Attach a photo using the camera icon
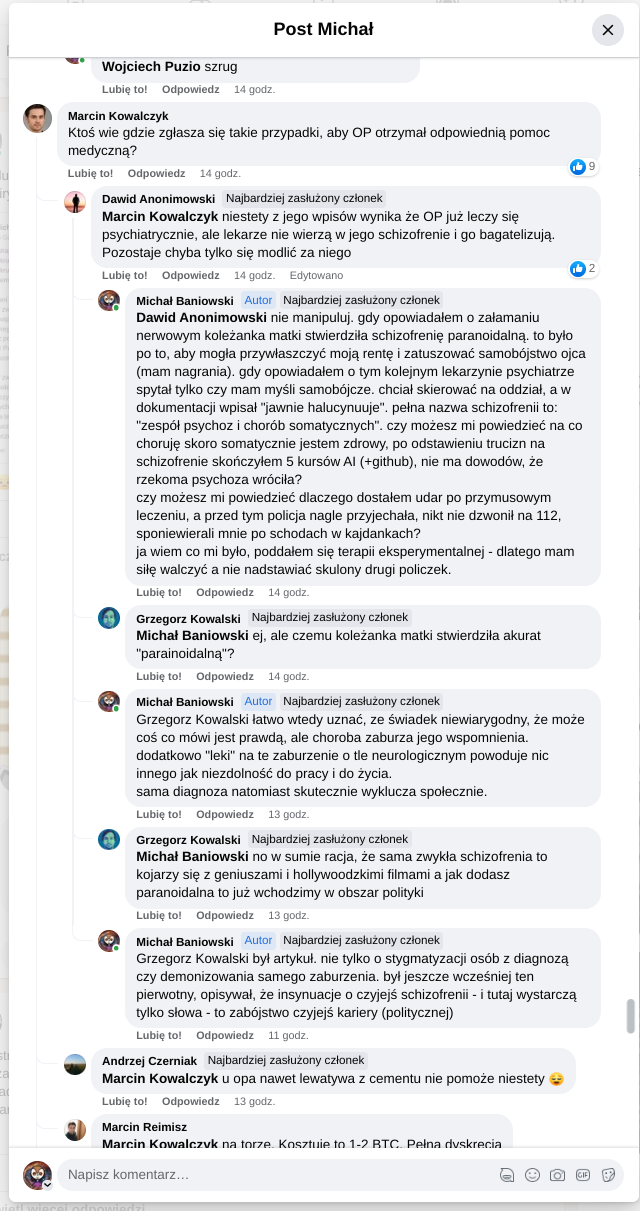Image resolution: width=640 pixels, height=1211 pixels. pos(558,1175)
